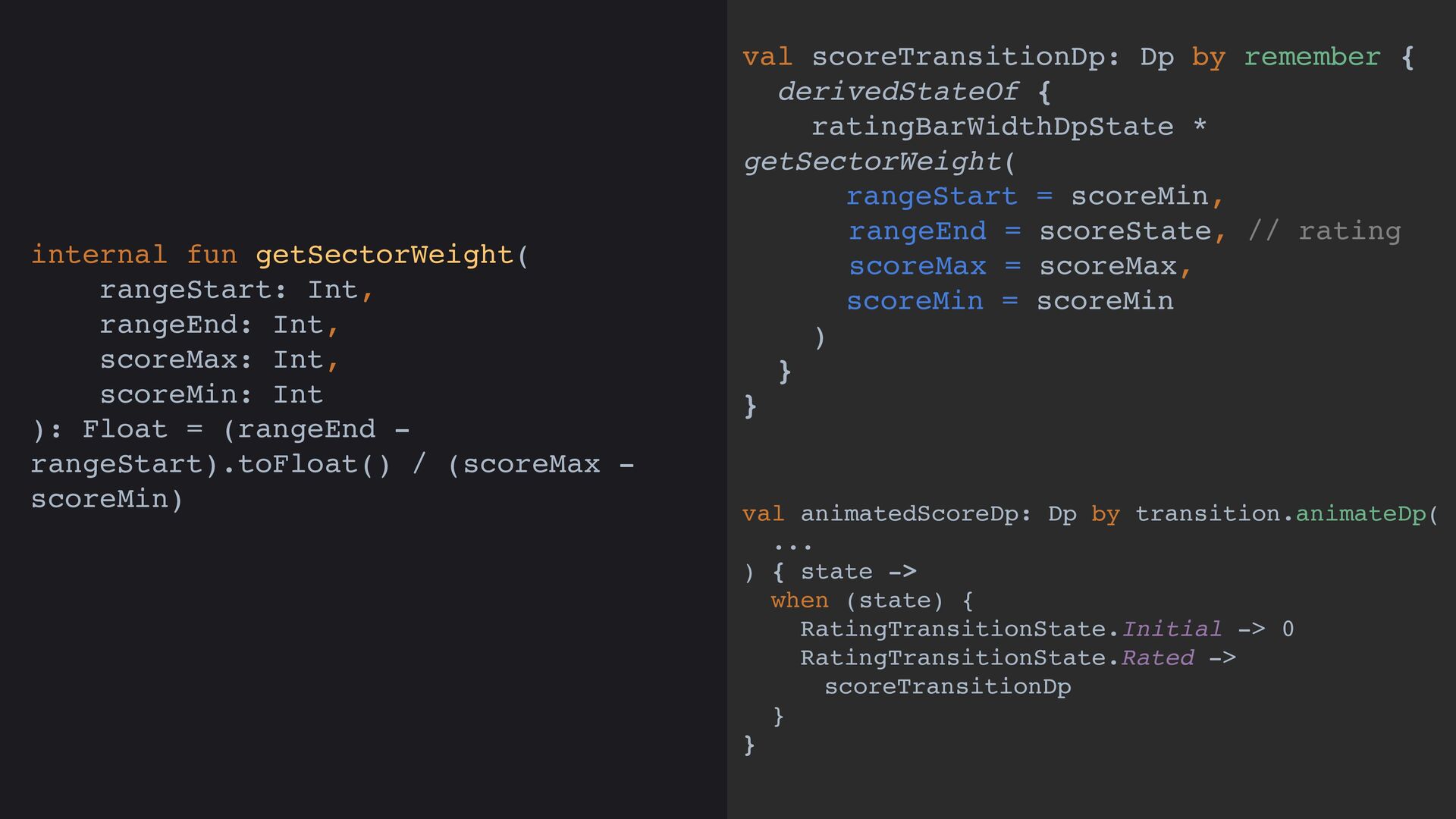Screen dimensions: 1456x819
Task: Click the purple 'Initial' enum value
Action: pos(1172,629)
